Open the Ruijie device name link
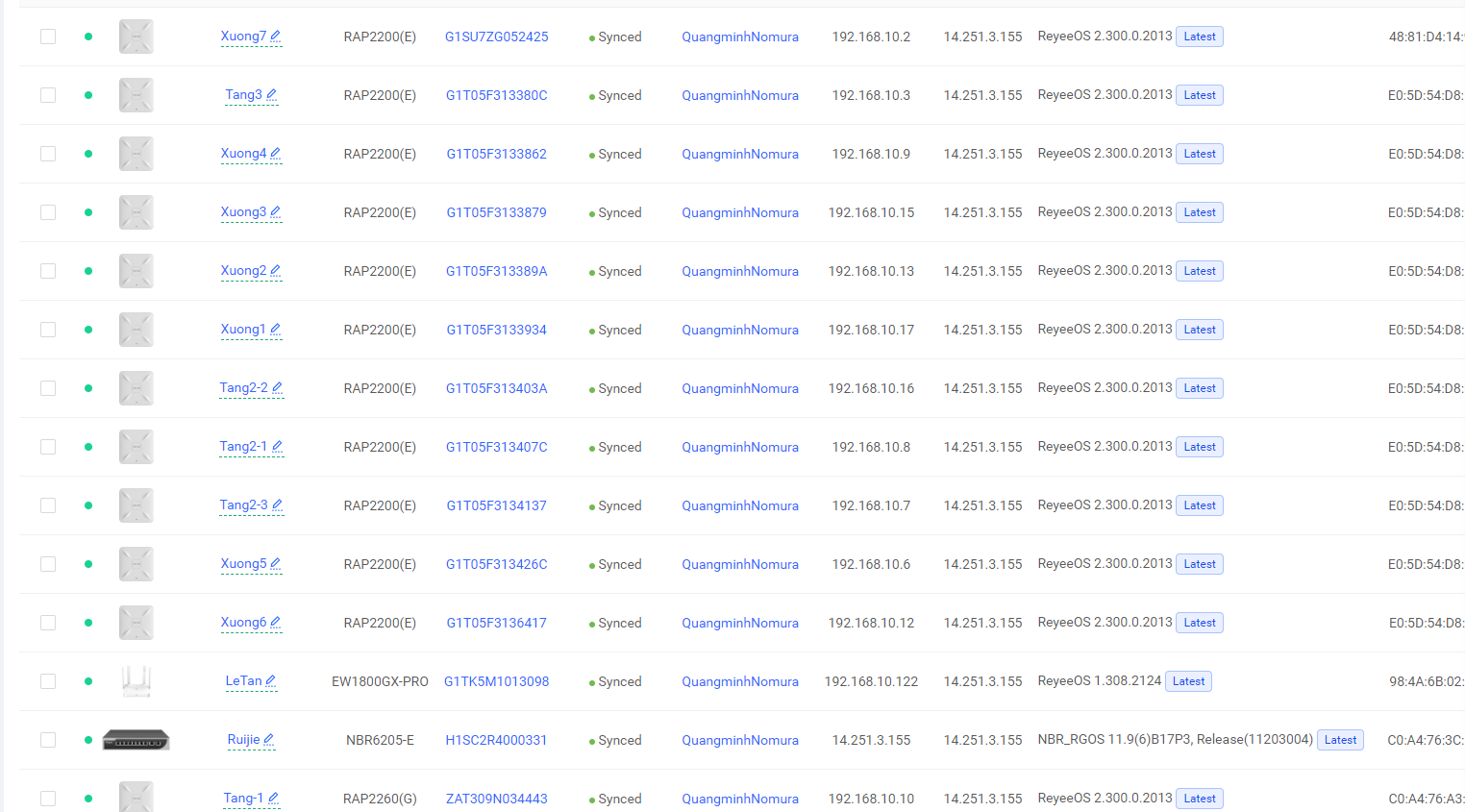Screen dimensions: 1465x812 coord(243,740)
